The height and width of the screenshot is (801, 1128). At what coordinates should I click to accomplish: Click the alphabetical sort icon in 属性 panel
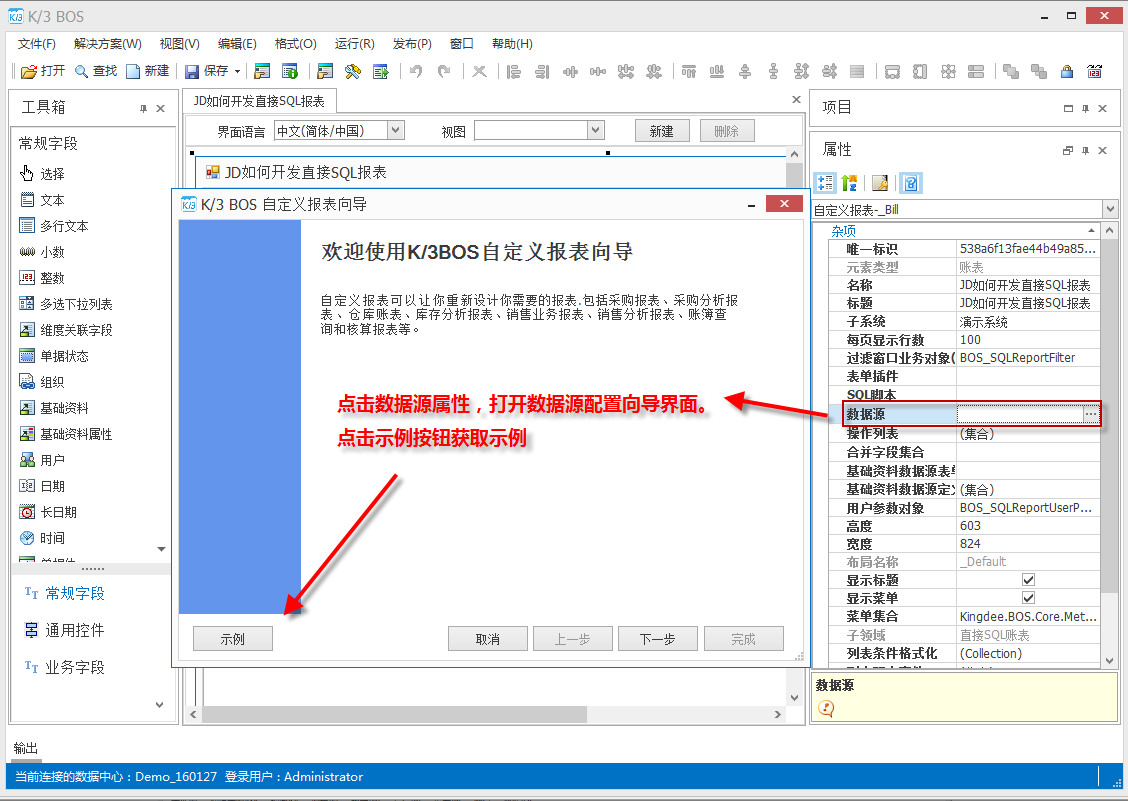pyautogui.click(x=850, y=183)
